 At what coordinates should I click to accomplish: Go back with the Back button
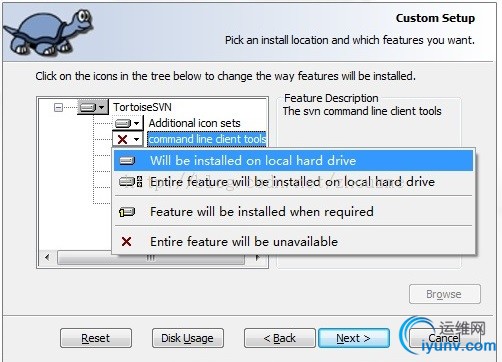280,338
